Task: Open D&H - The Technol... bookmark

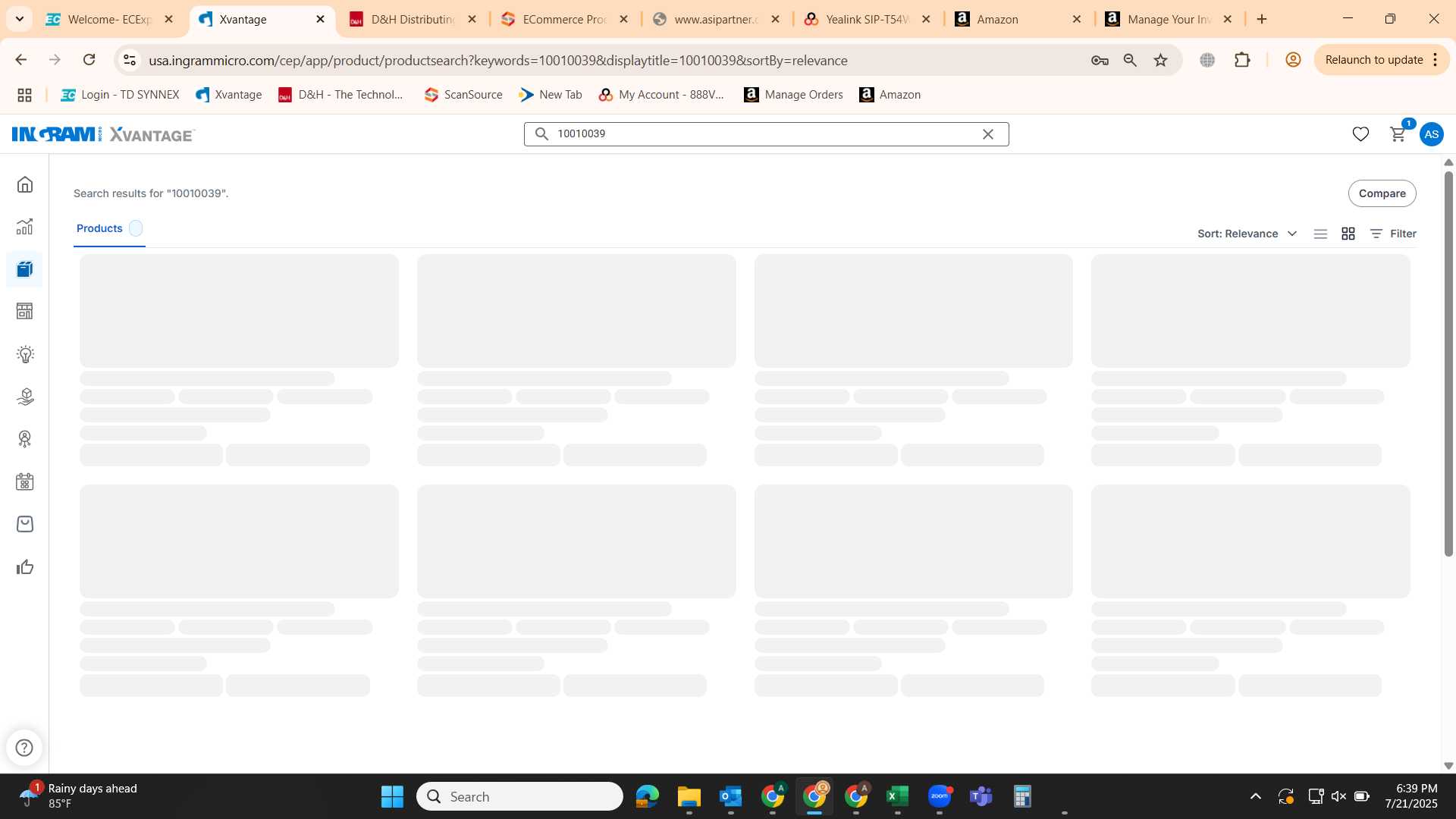Action: [340, 95]
